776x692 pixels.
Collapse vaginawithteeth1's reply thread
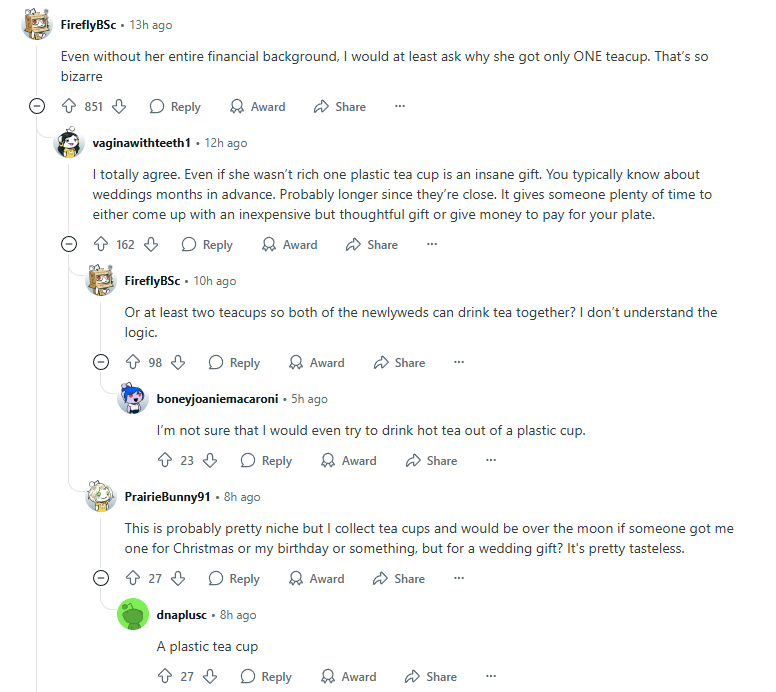click(x=69, y=244)
